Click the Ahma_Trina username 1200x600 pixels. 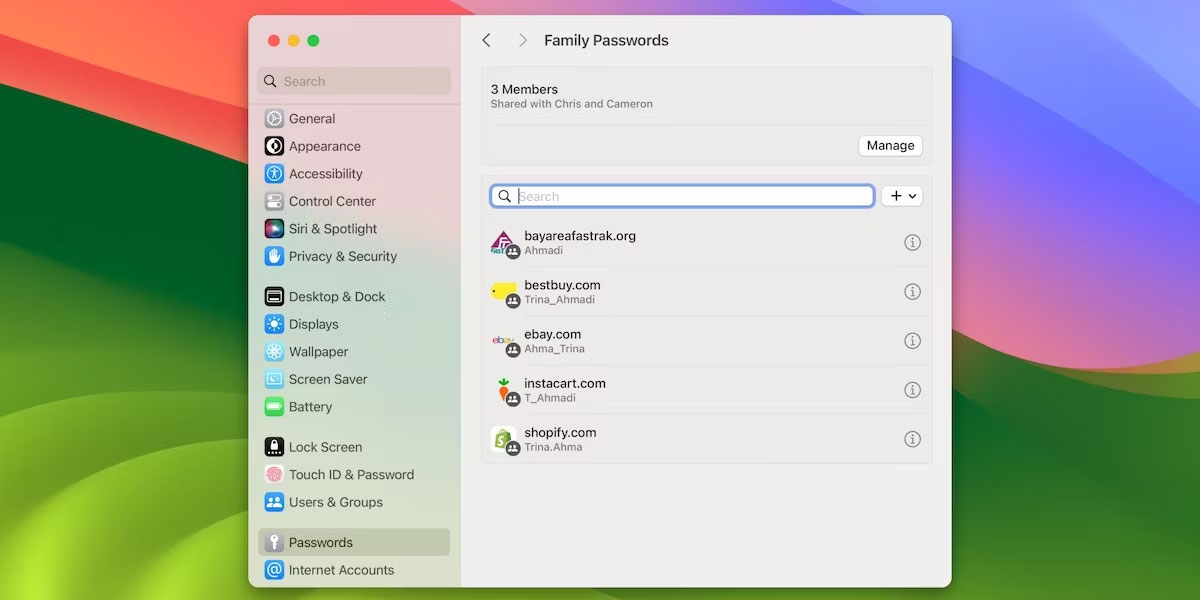[554, 349]
